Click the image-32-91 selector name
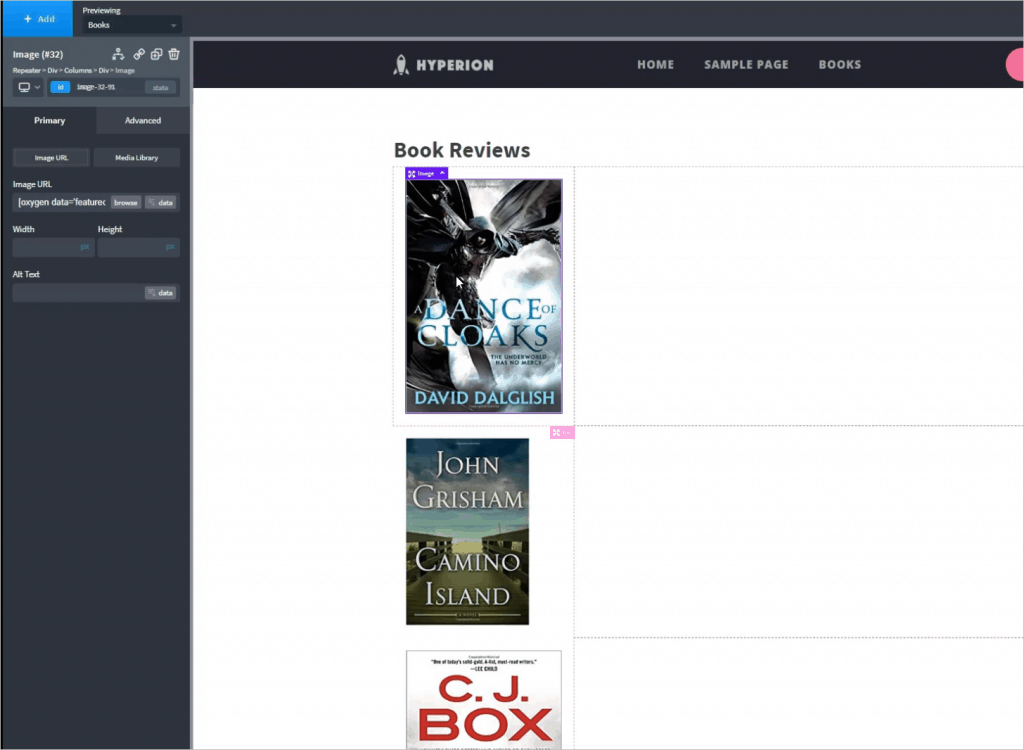The image size is (1024, 750). click(96, 87)
